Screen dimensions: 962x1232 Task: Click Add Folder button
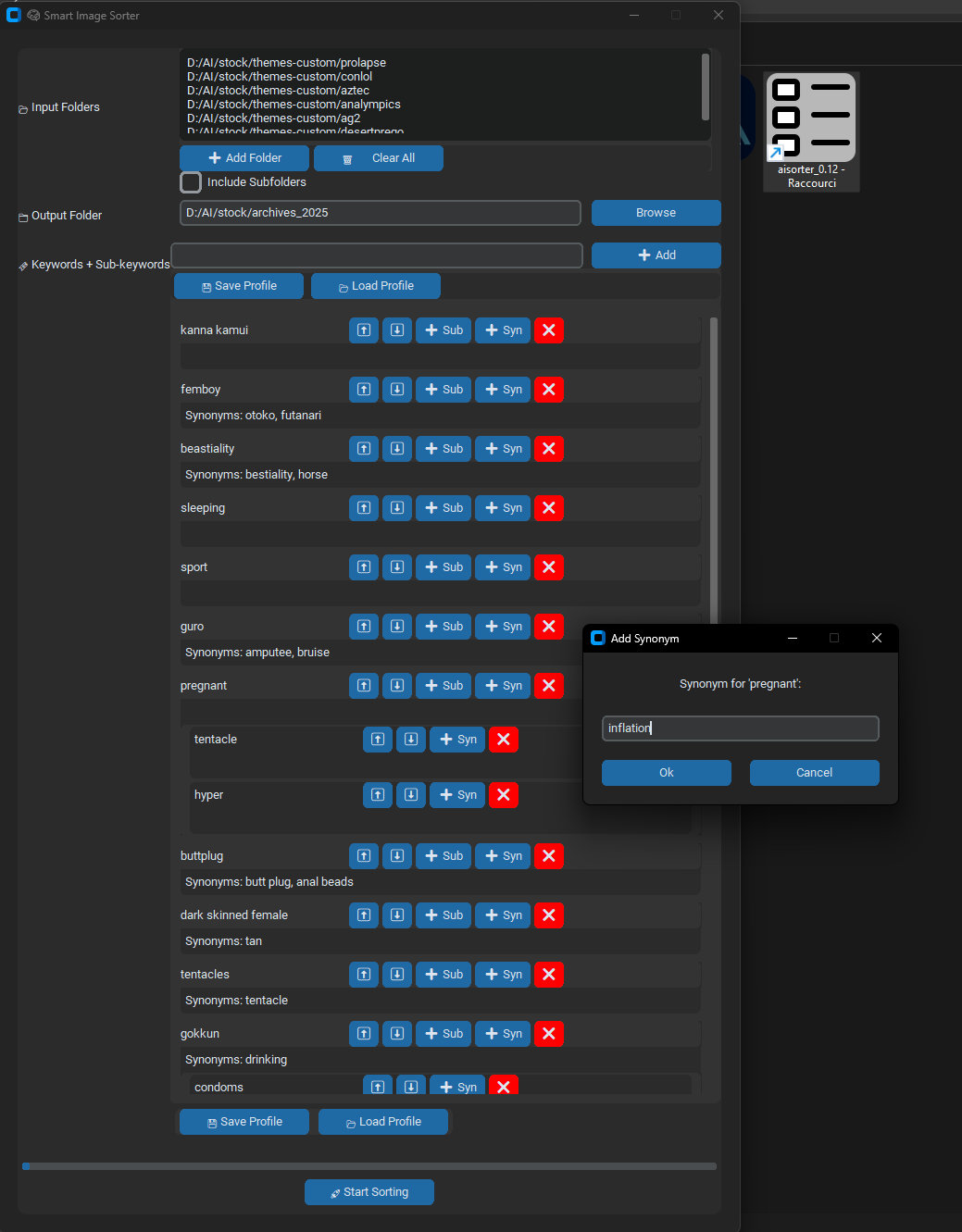[244, 158]
